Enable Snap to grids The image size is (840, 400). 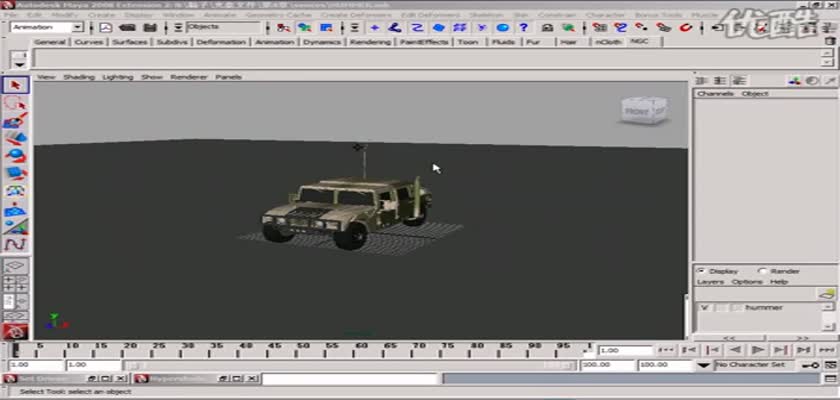tap(599, 27)
